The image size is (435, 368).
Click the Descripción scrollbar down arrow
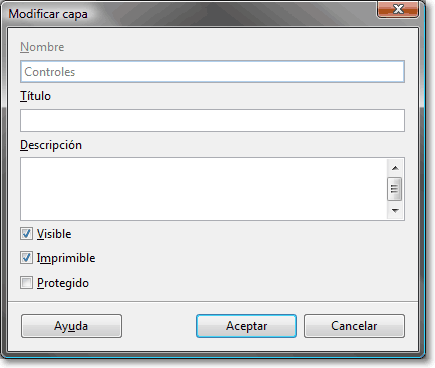[395, 210]
